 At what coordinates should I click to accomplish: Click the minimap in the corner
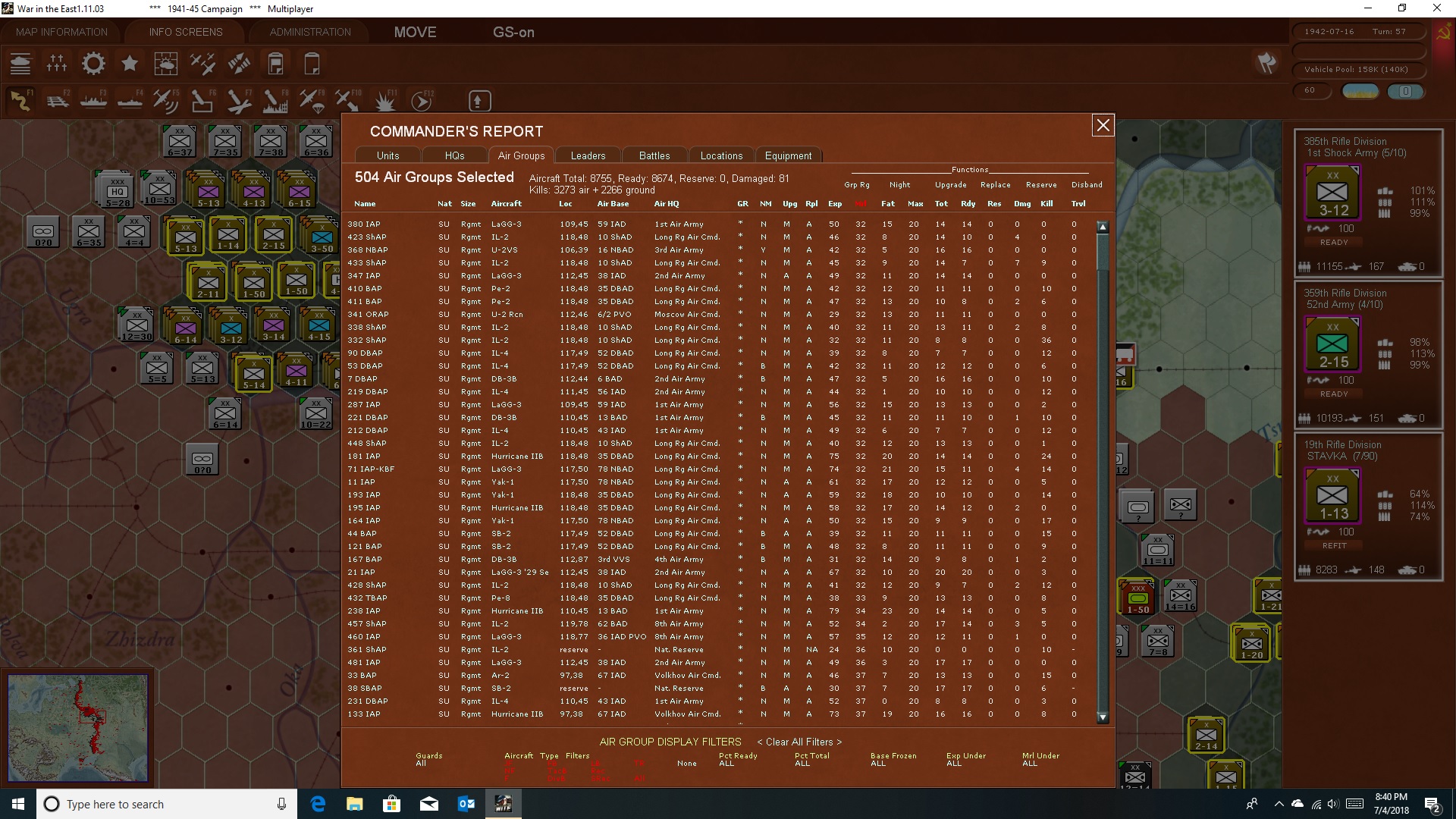click(x=77, y=728)
